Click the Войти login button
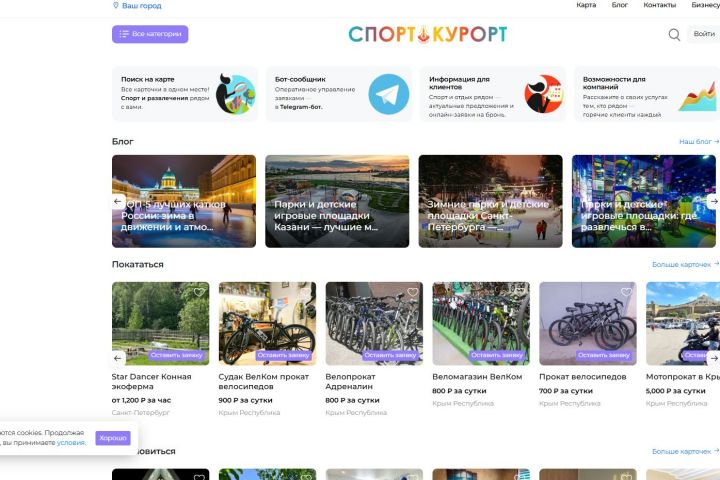 click(x=704, y=34)
